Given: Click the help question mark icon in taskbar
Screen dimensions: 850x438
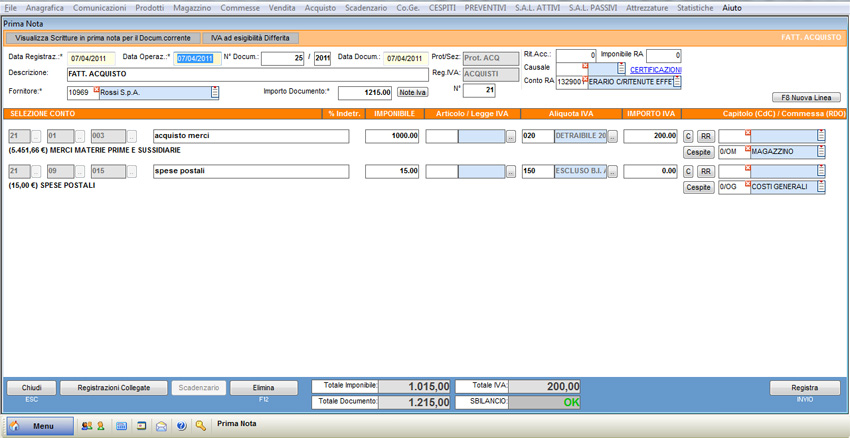Looking at the screenshot, I should 181,425.
